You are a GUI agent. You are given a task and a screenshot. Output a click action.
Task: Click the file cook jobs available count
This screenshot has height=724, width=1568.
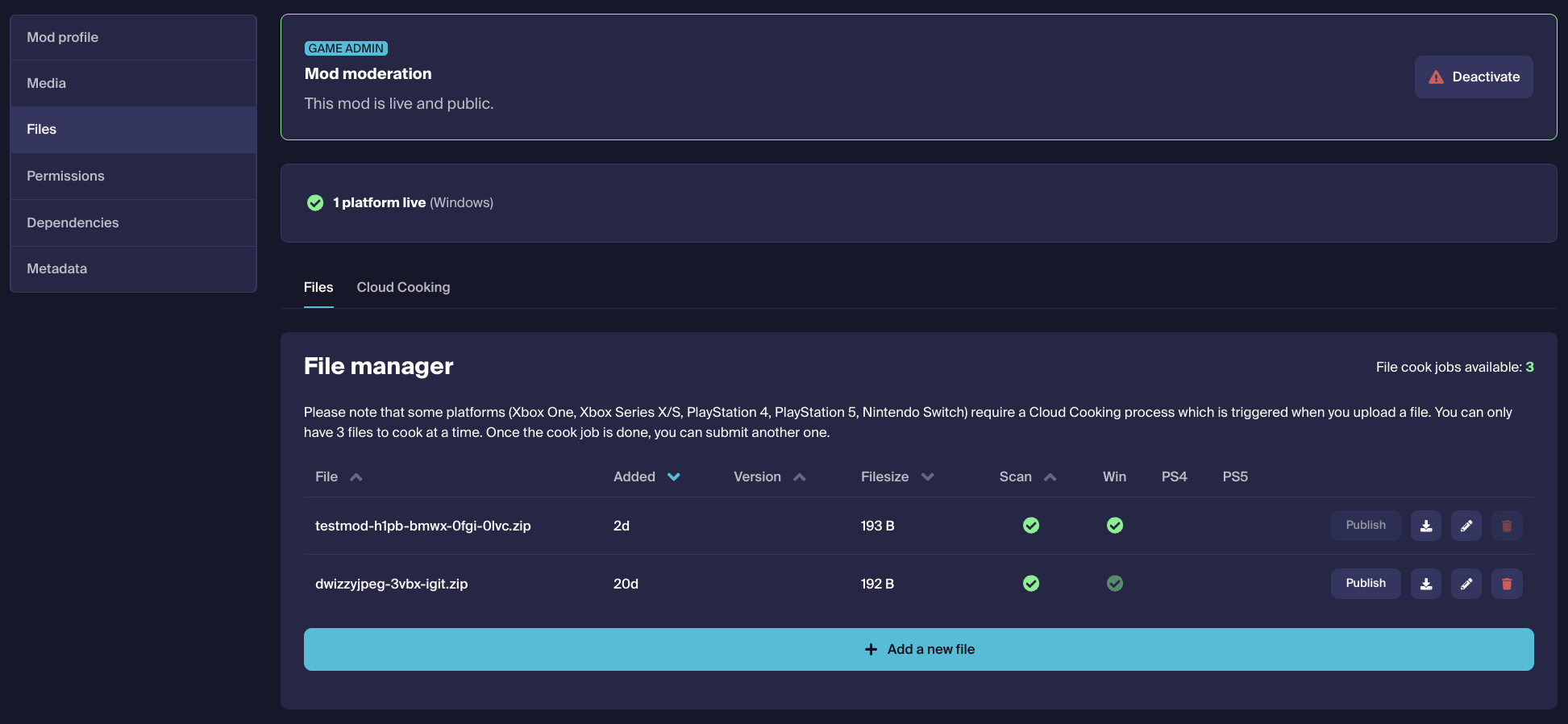(x=1529, y=367)
